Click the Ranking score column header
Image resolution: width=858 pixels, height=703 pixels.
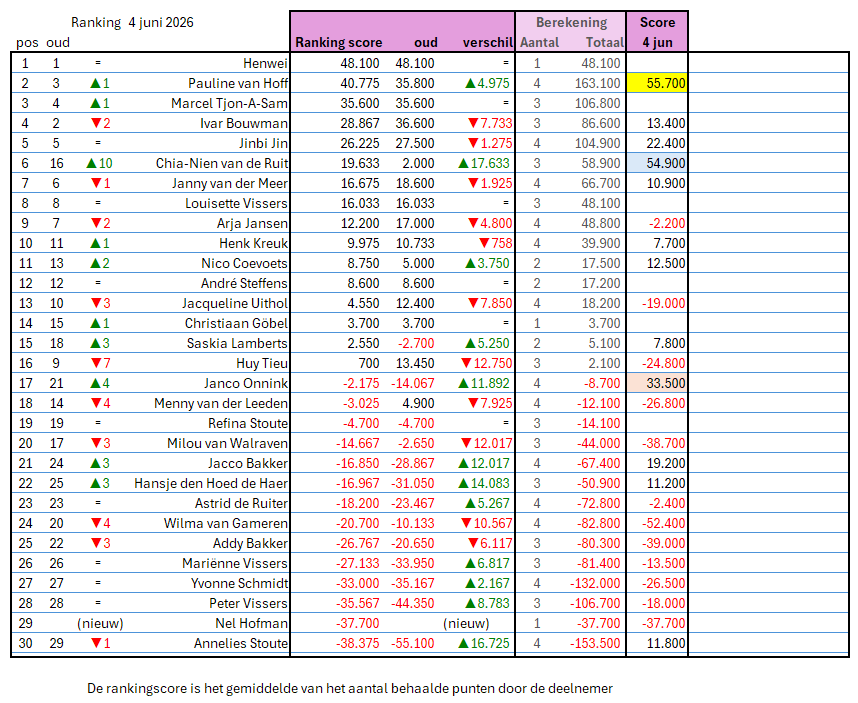(x=339, y=43)
